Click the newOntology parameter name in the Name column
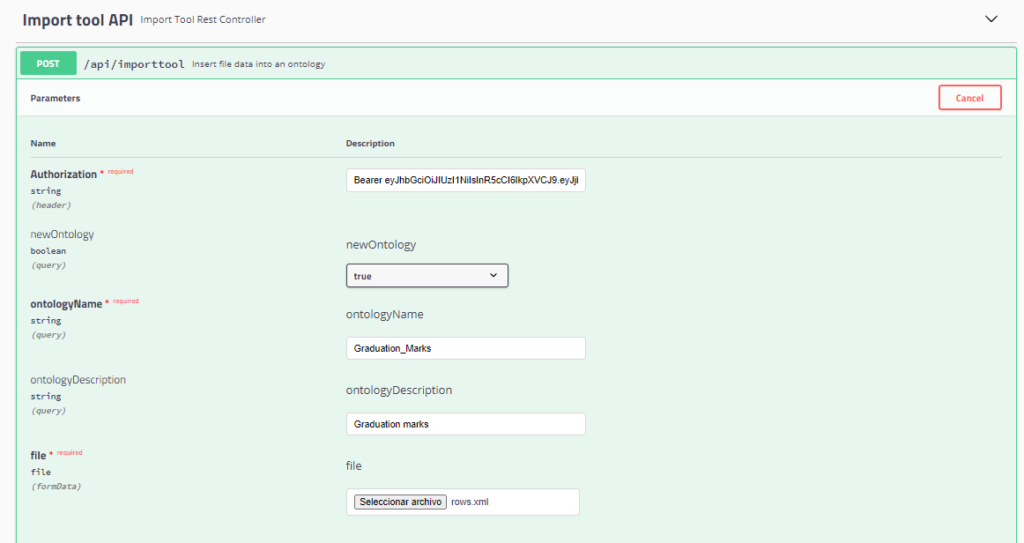Viewport: 1024px width, 543px height. click(62, 234)
